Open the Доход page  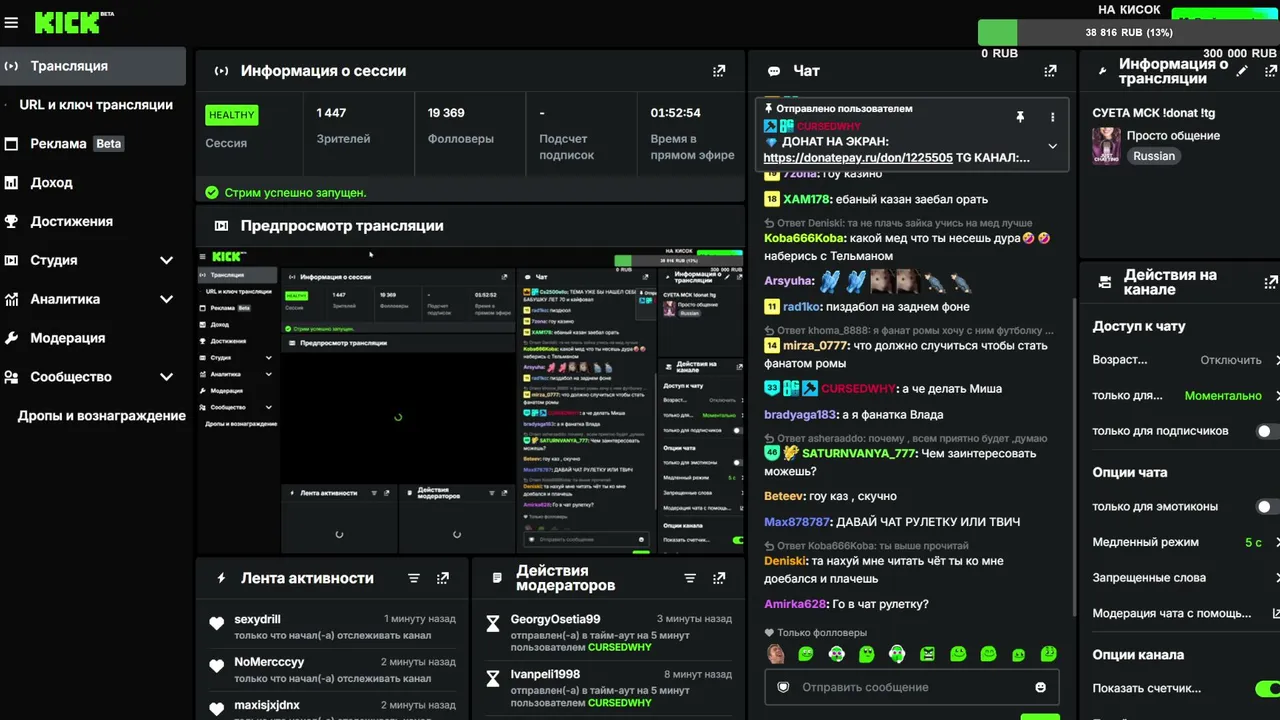93,183
